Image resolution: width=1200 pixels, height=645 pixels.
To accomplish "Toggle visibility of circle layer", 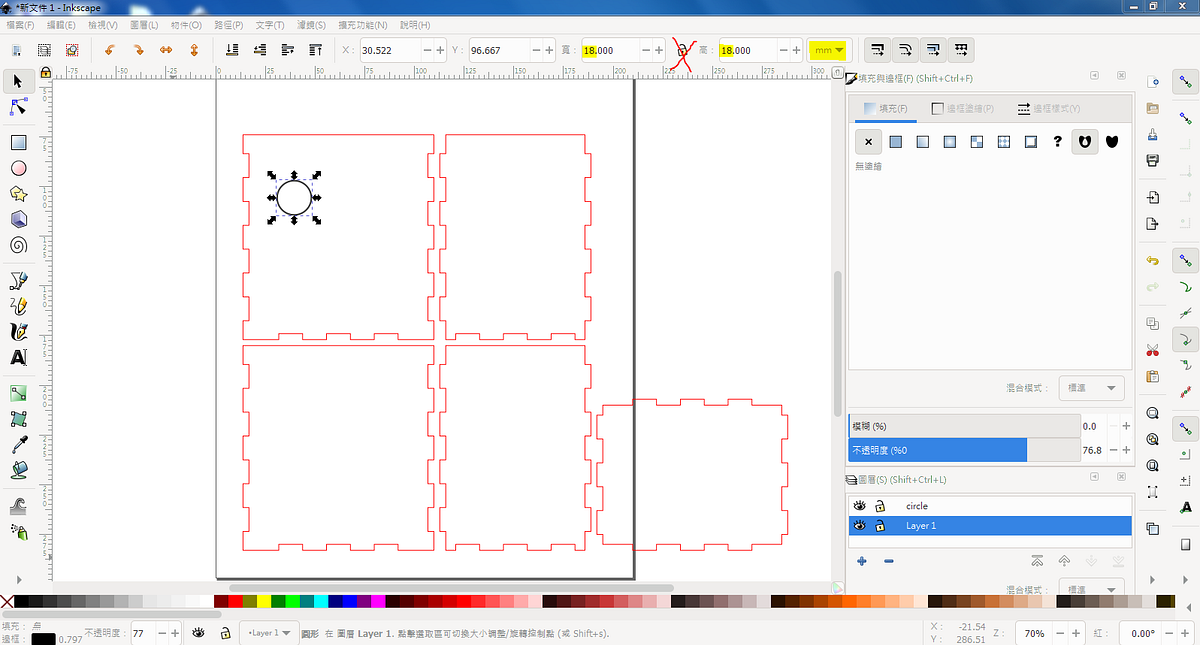I will pyautogui.click(x=859, y=506).
